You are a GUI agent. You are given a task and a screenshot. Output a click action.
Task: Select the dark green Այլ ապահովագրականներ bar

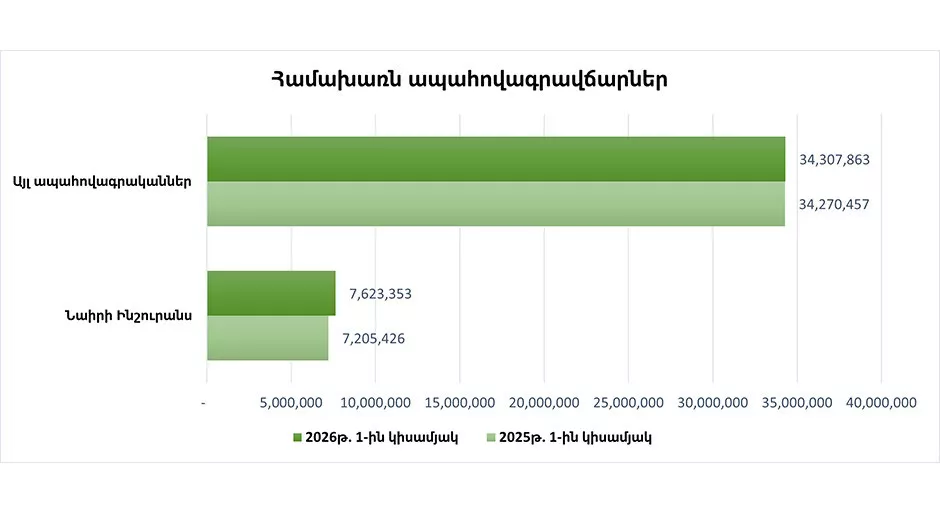(496, 159)
